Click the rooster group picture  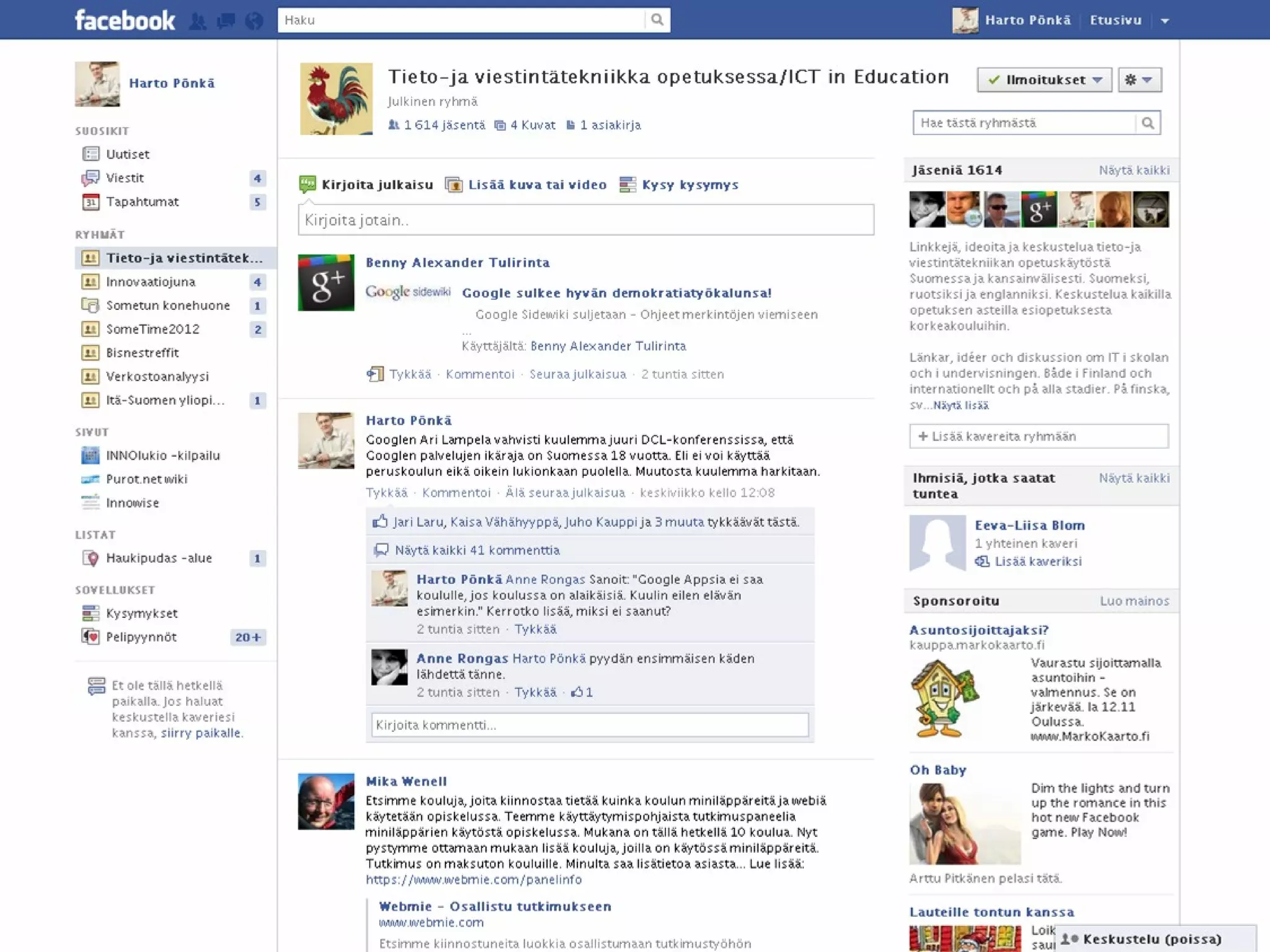click(336, 99)
